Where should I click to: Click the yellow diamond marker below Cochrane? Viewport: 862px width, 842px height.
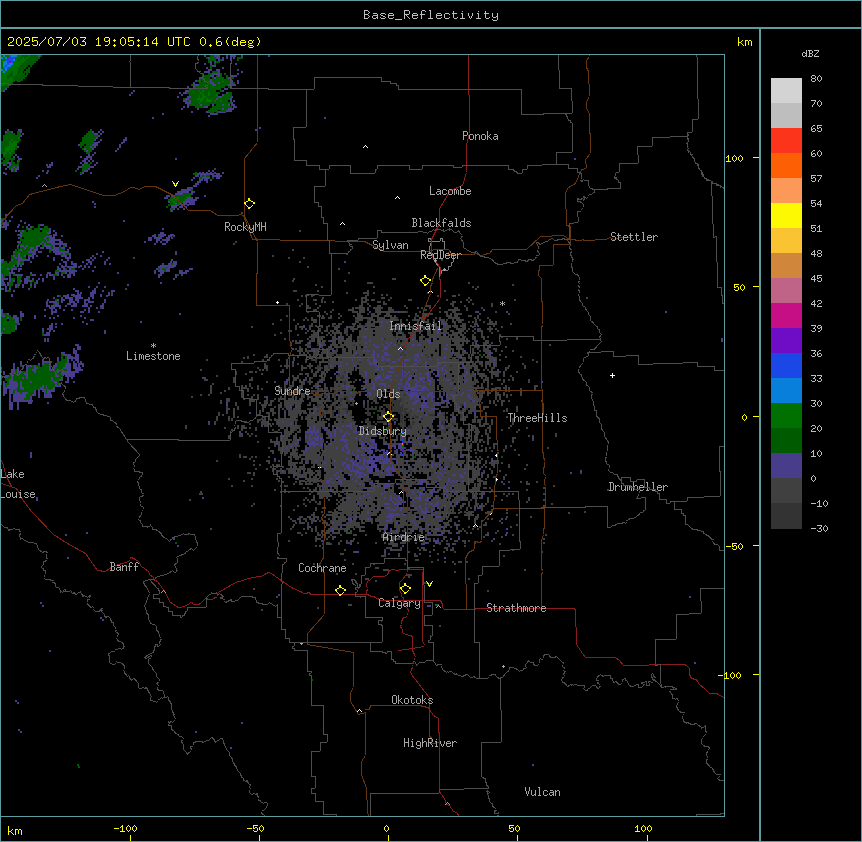pyautogui.click(x=340, y=590)
